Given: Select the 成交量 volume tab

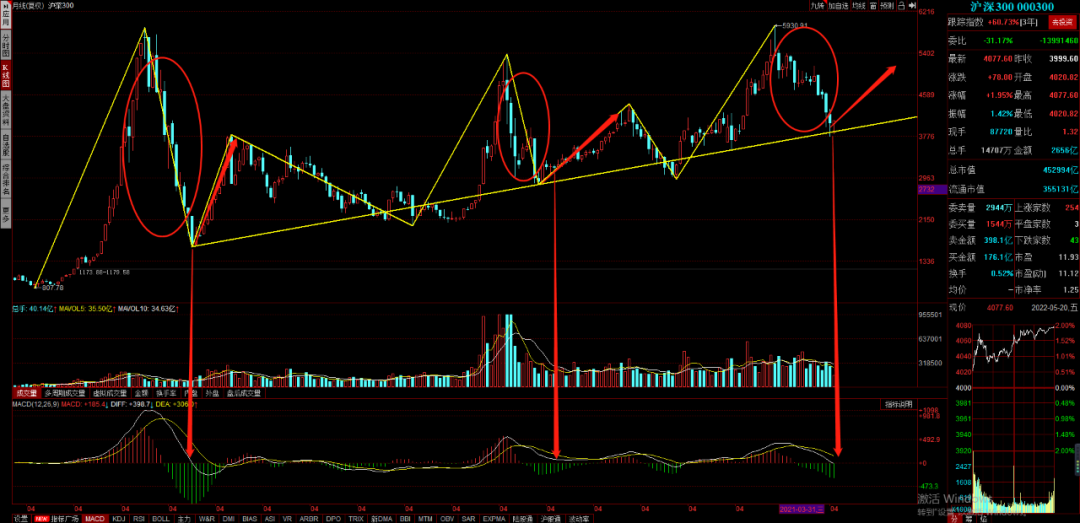Looking at the screenshot, I should click(x=25, y=393).
